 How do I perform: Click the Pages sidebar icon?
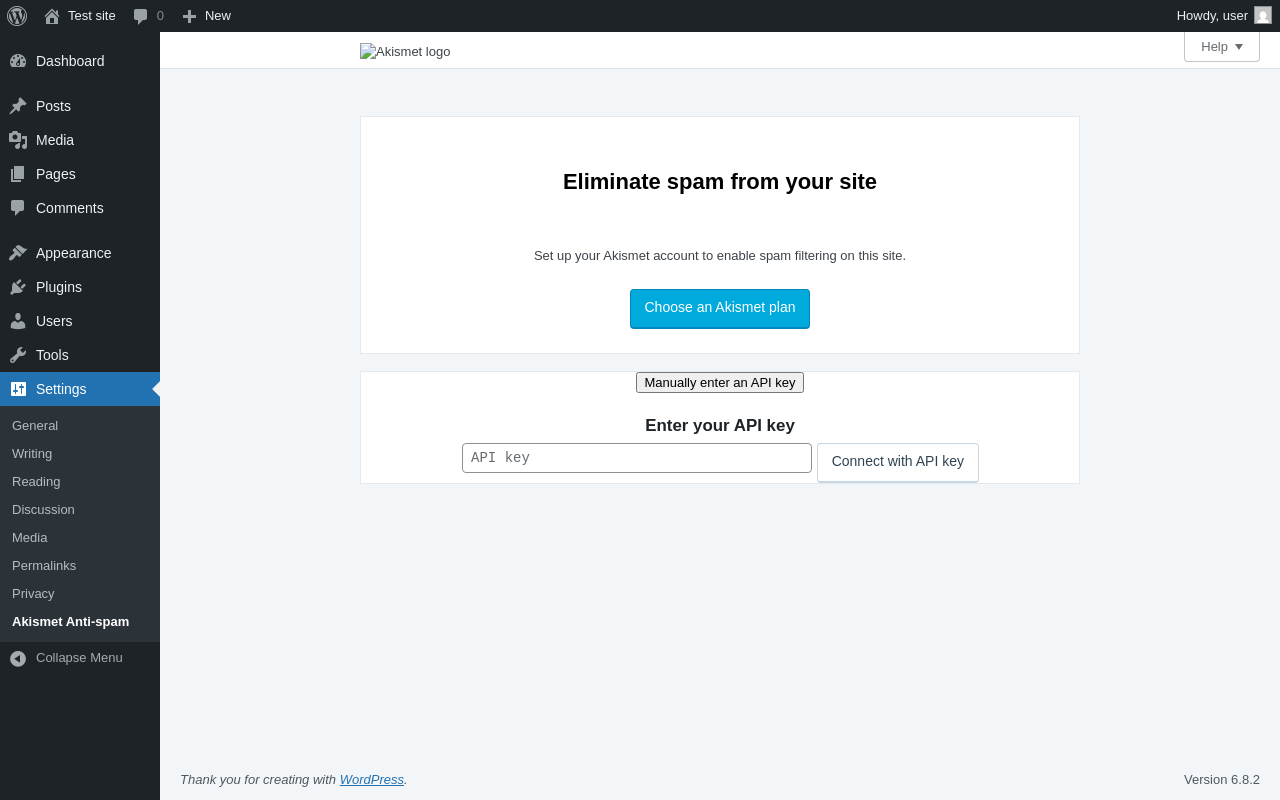pyautogui.click(x=18, y=174)
